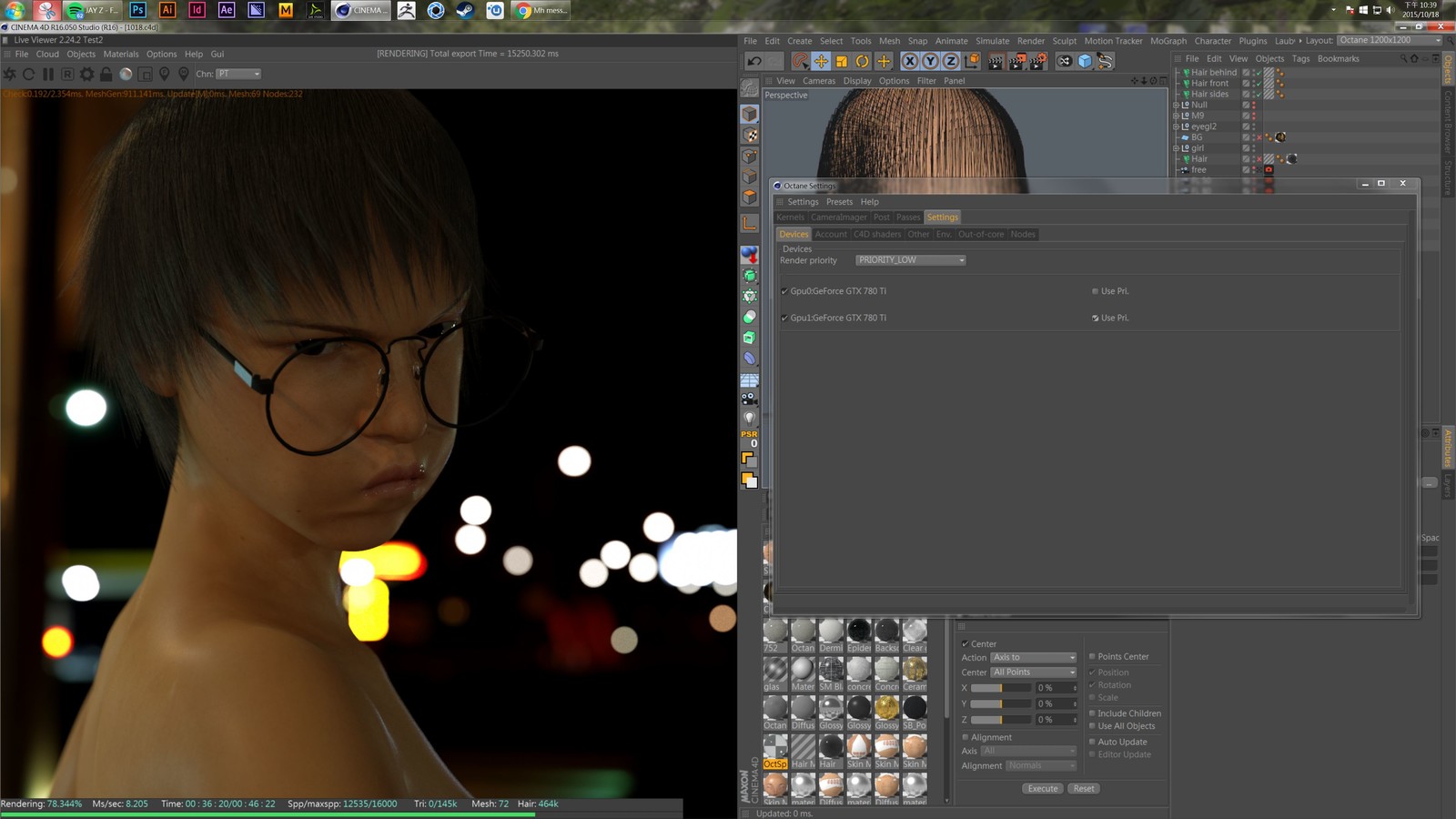Image resolution: width=1456 pixels, height=819 pixels.
Task: Uncheck Gpu0:GeForce GTX 780 Ti device
Action: (784, 291)
